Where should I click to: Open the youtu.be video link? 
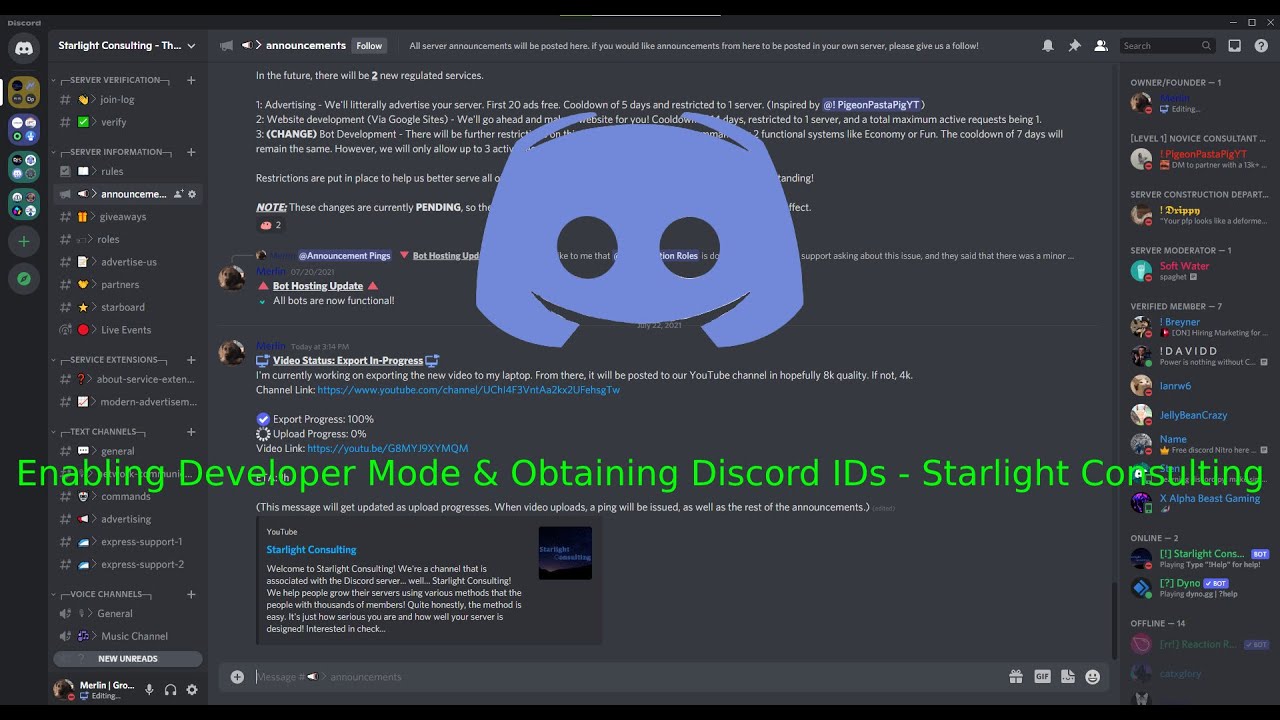[387, 449]
